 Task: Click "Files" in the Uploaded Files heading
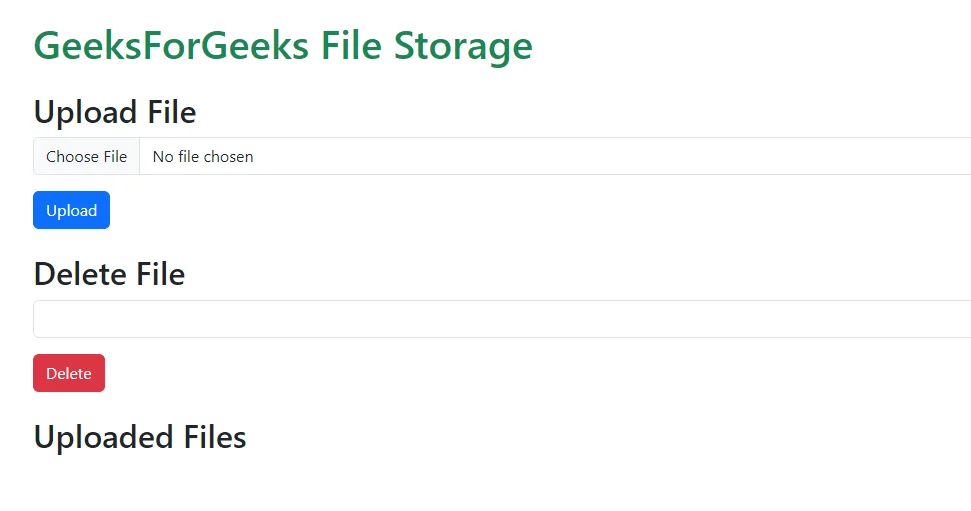click(215, 437)
